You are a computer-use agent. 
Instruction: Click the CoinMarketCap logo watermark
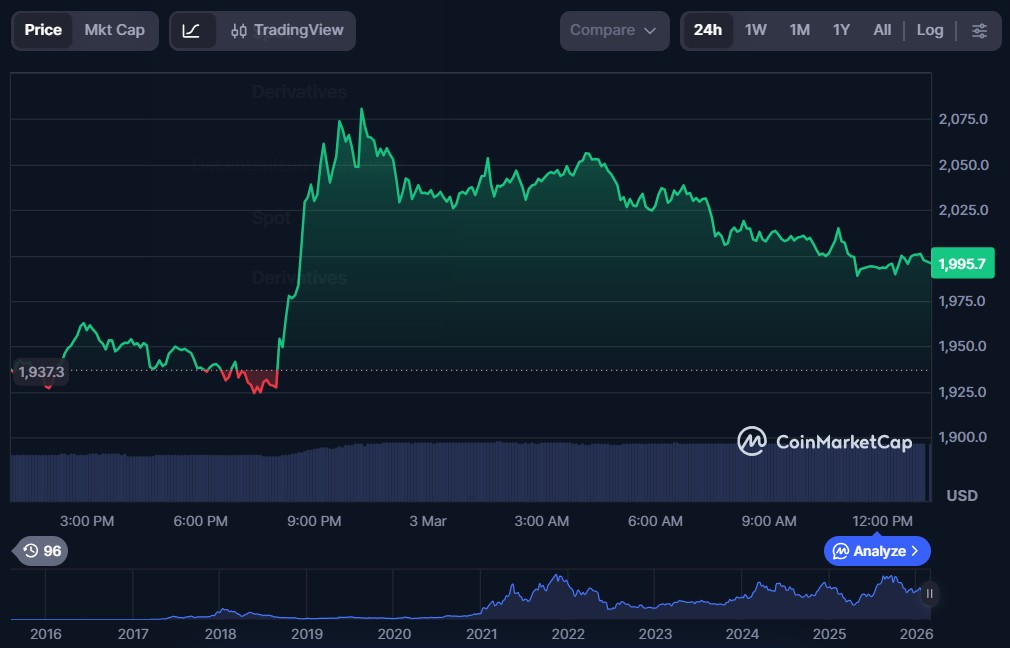click(824, 441)
